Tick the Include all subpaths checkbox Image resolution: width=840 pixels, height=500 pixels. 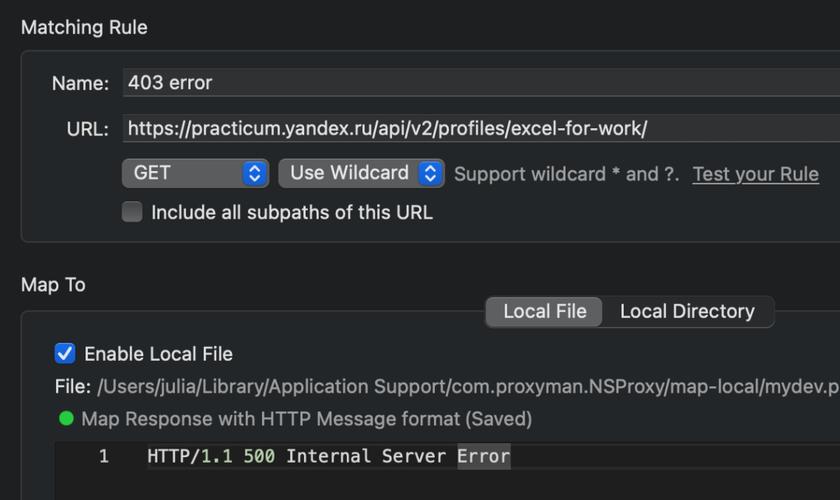(x=132, y=212)
